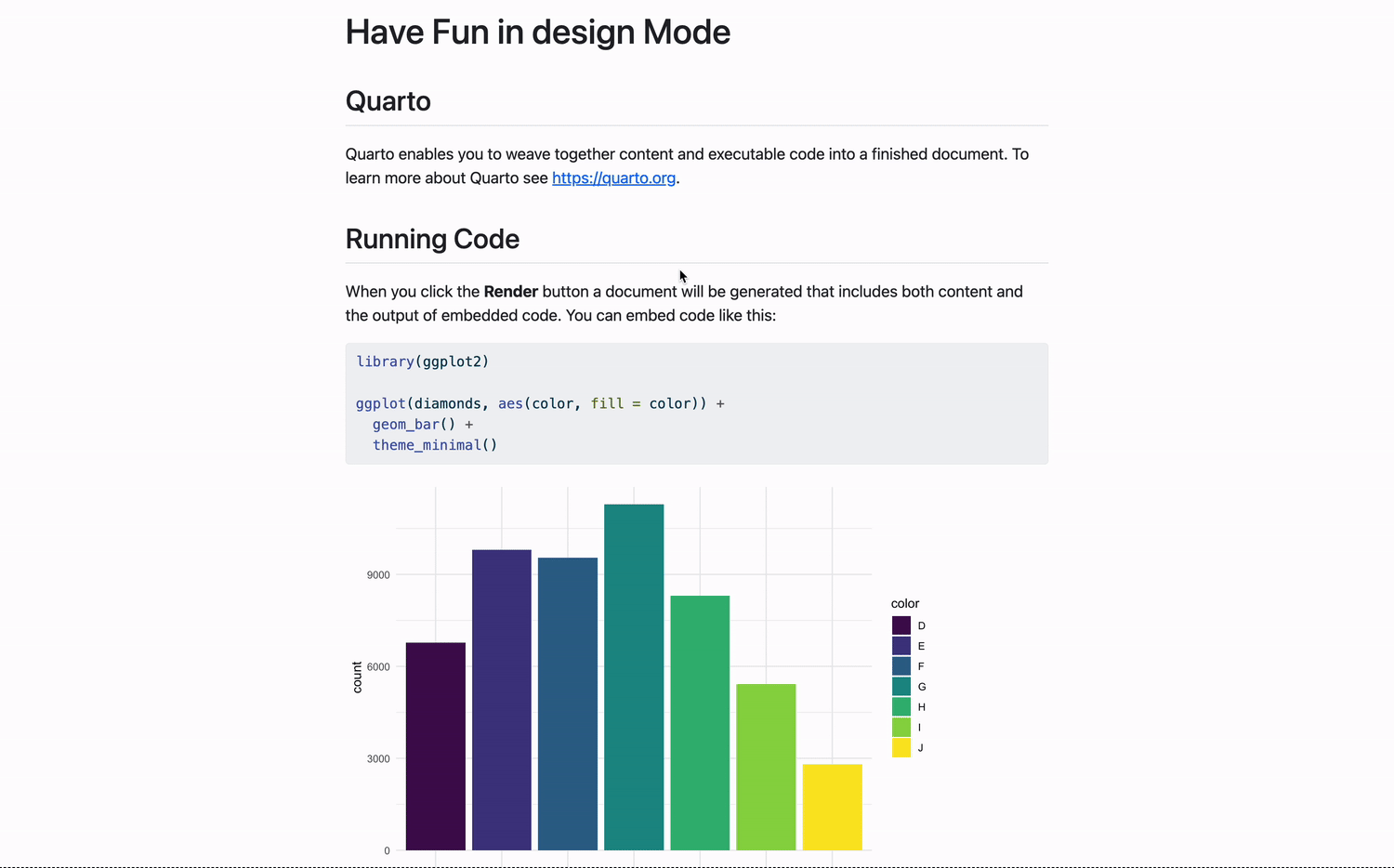Click the legend swatch for E
1394x868 pixels.
coord(901,646)
